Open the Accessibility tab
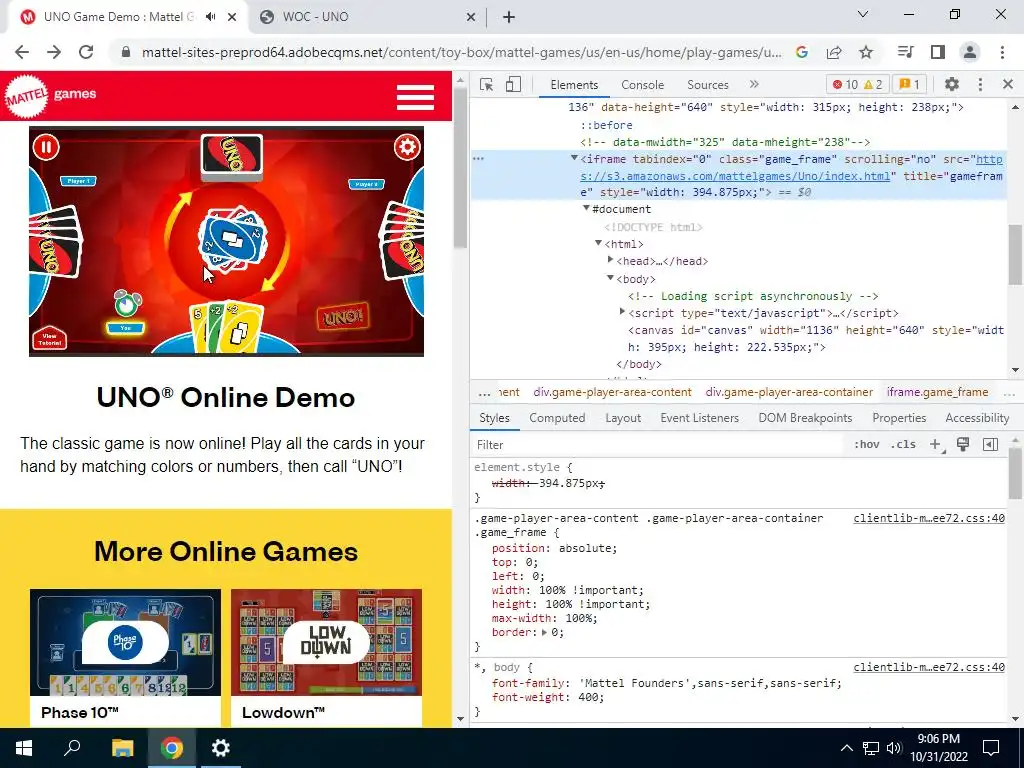Image resolution: width=1024 pixels, height=768 pixels. pos(977,418)
